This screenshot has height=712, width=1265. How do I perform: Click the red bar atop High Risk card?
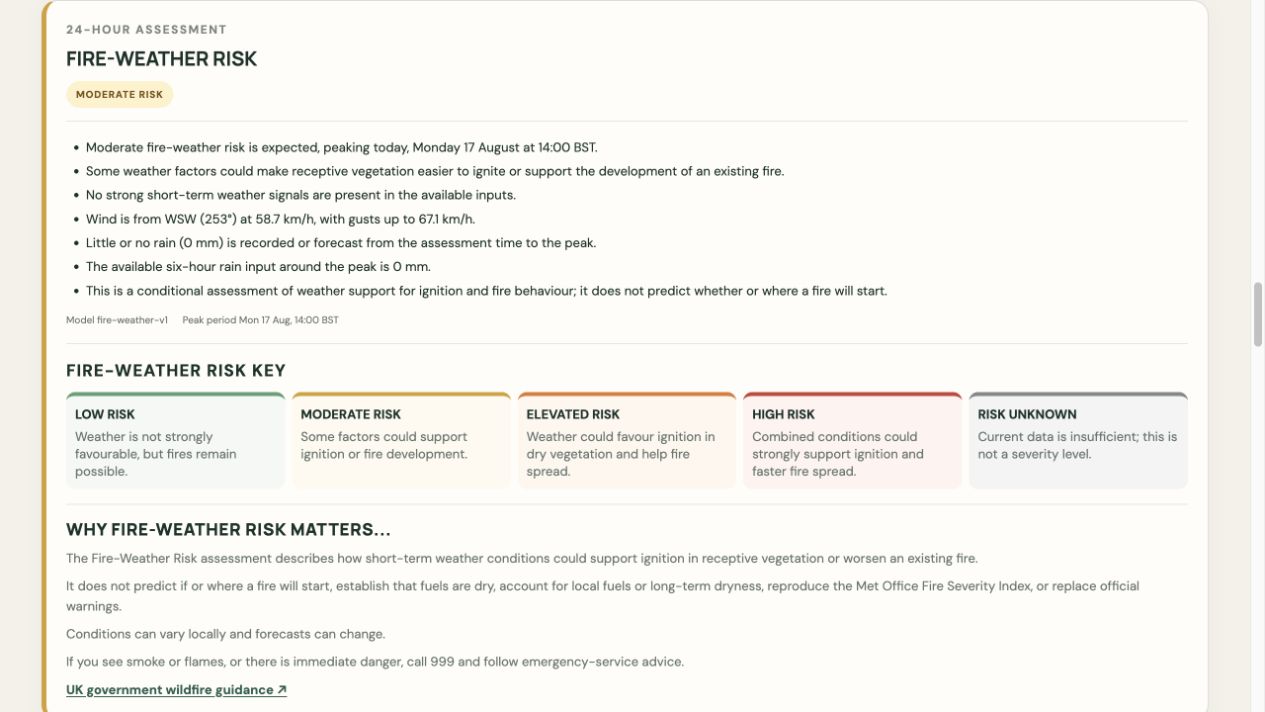tap(852, 394)
